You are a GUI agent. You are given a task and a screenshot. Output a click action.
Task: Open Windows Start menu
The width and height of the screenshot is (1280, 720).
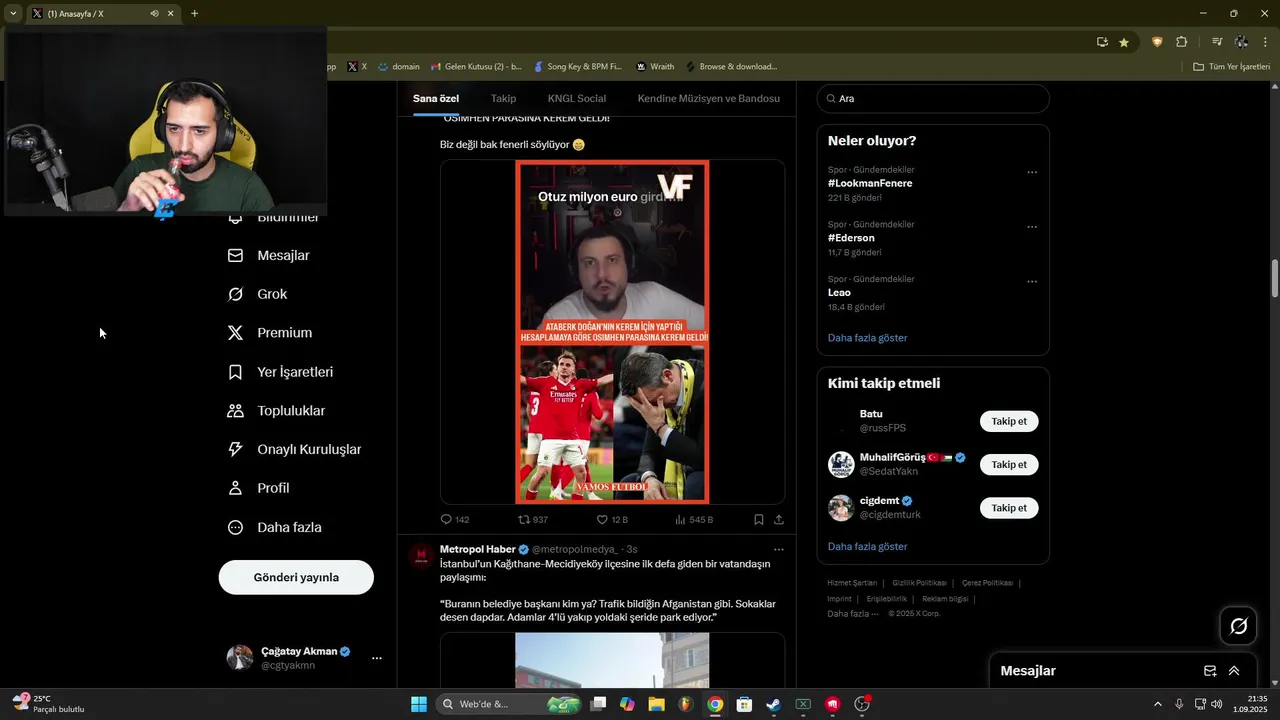pos(419,704)
